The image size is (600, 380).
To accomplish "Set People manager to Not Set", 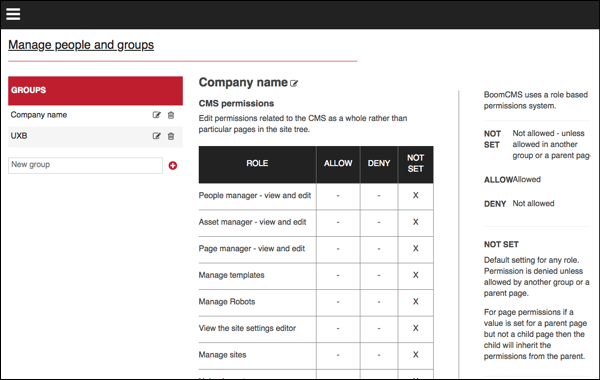I will [x=416, y=196].
